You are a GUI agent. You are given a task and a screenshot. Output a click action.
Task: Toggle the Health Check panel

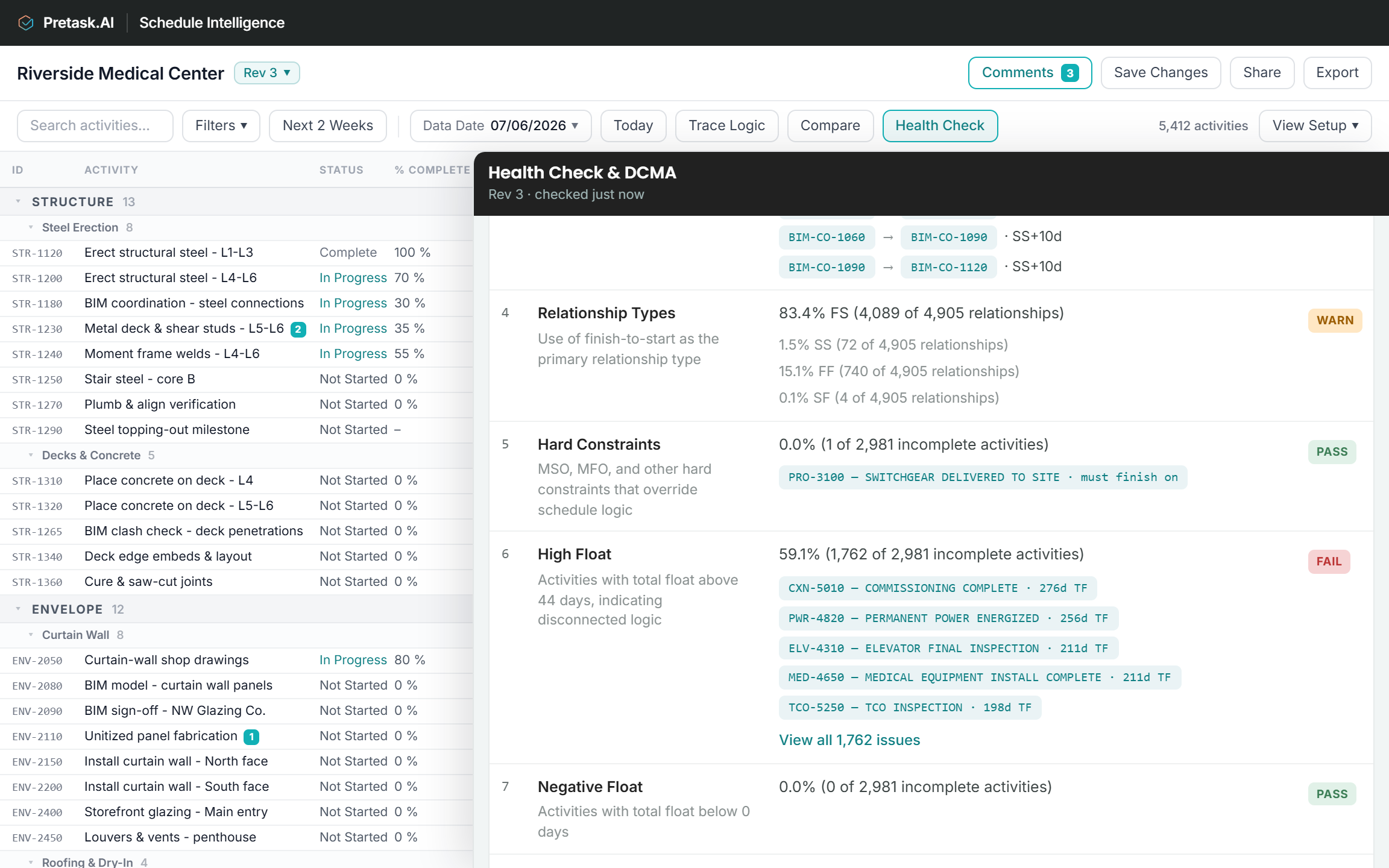click(x=940, y=126)
